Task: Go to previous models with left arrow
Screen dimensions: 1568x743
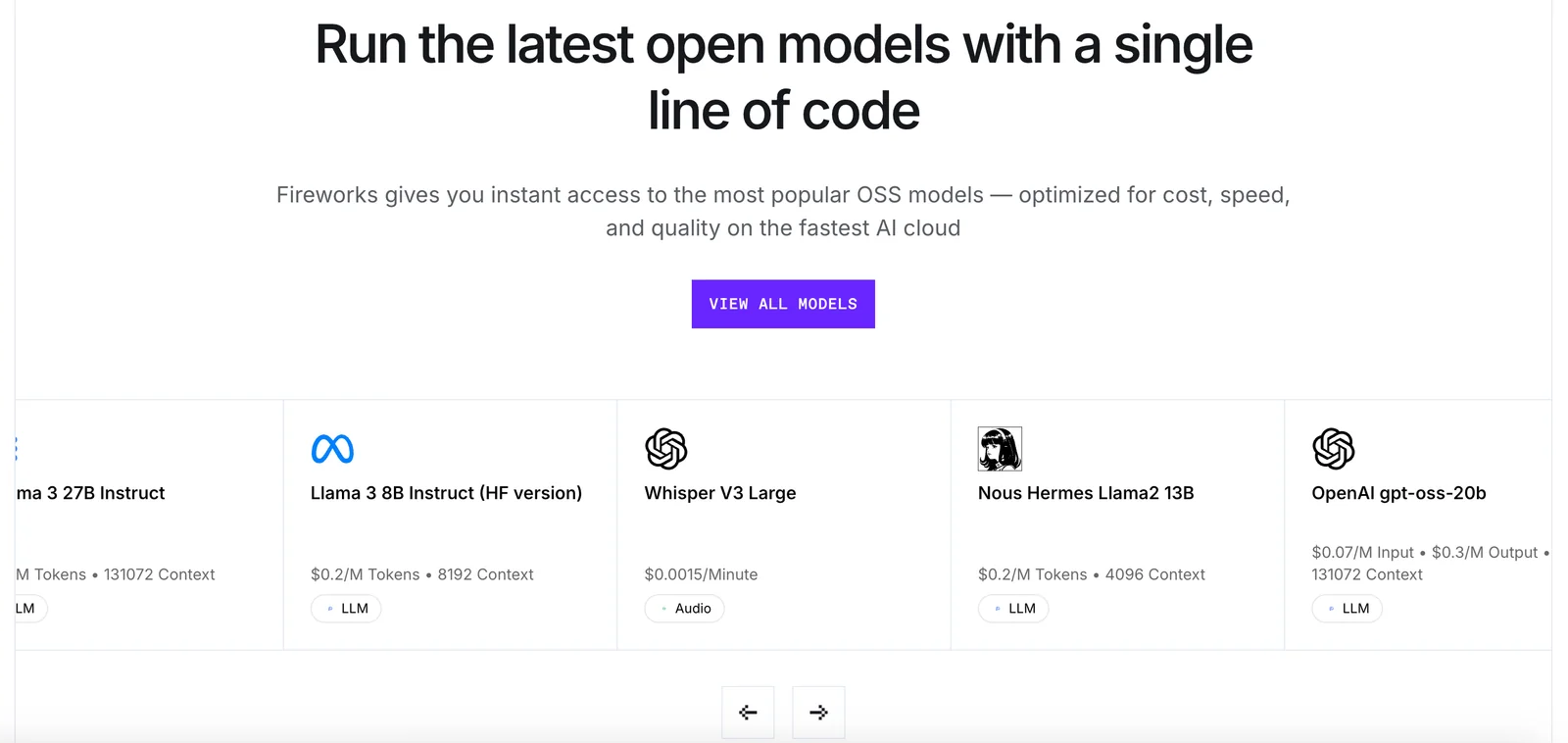Action: (748, 713)
